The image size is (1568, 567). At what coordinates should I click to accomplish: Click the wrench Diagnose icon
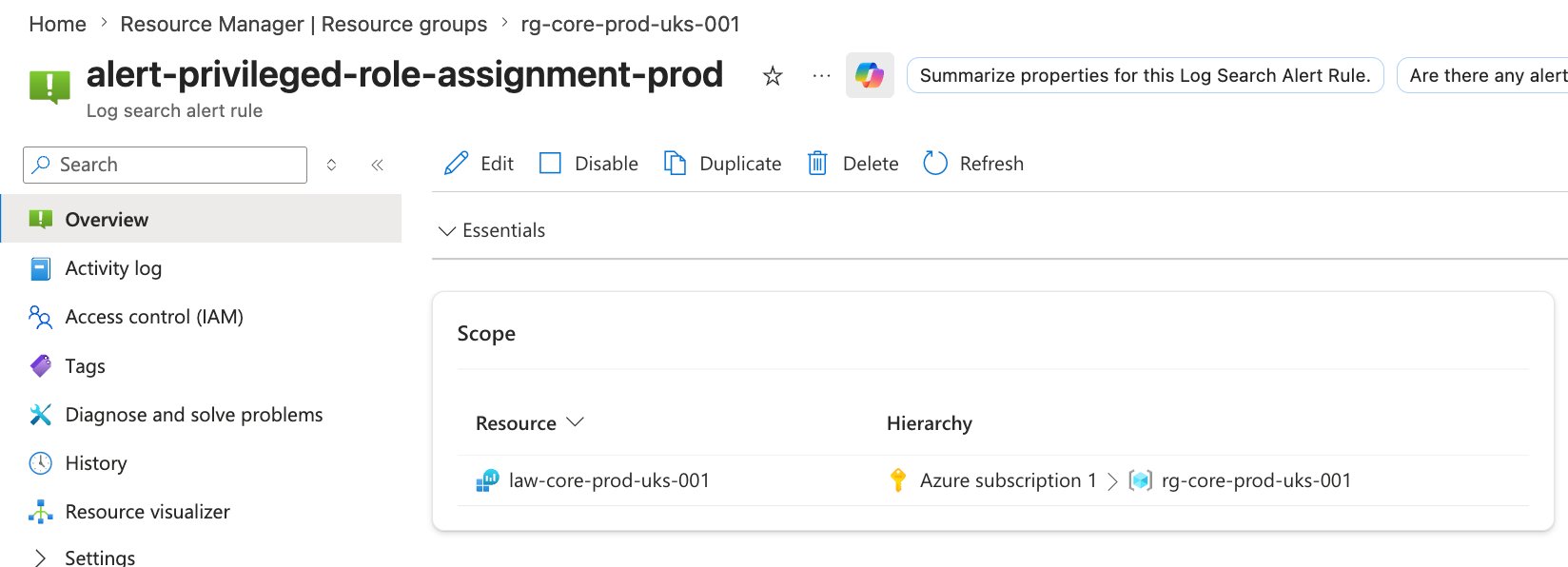tap(41, 415)
